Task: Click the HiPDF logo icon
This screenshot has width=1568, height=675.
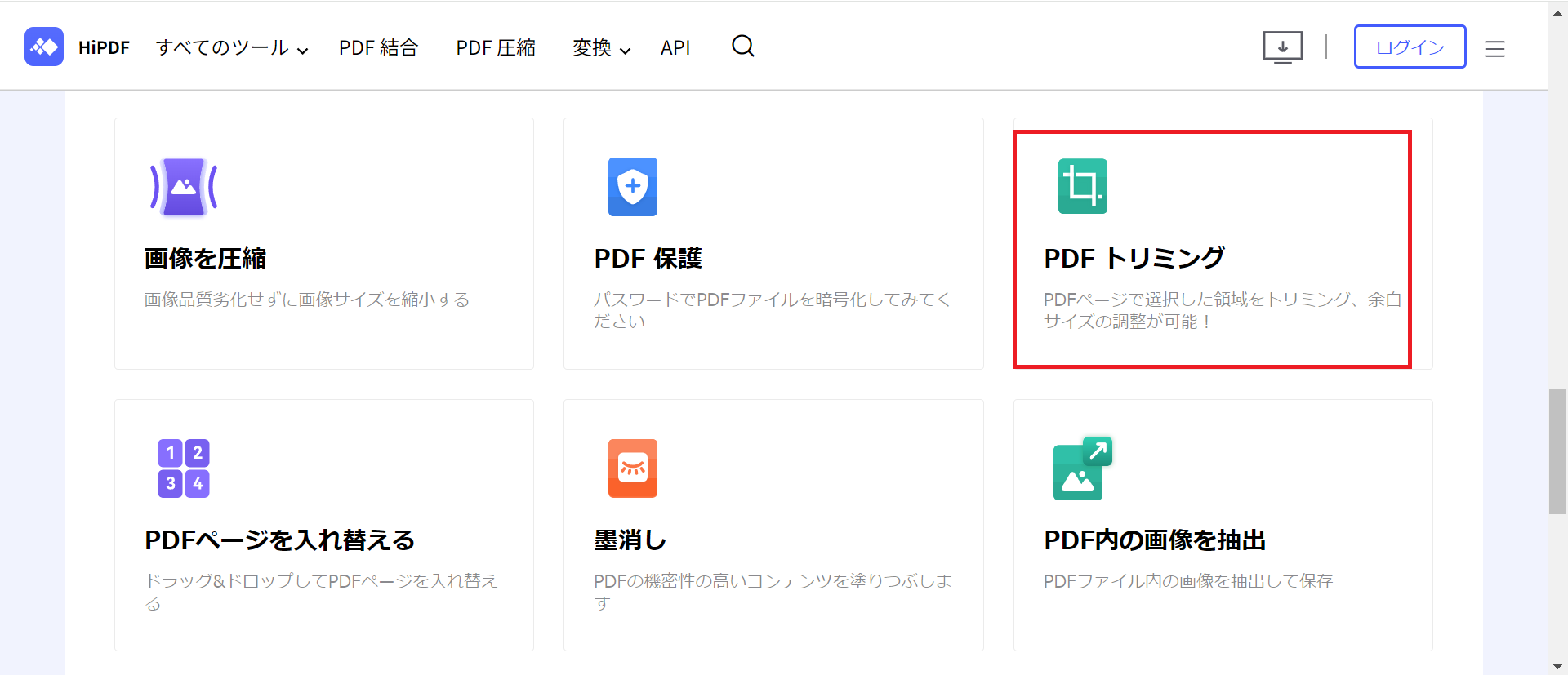Action: point(44,47)
